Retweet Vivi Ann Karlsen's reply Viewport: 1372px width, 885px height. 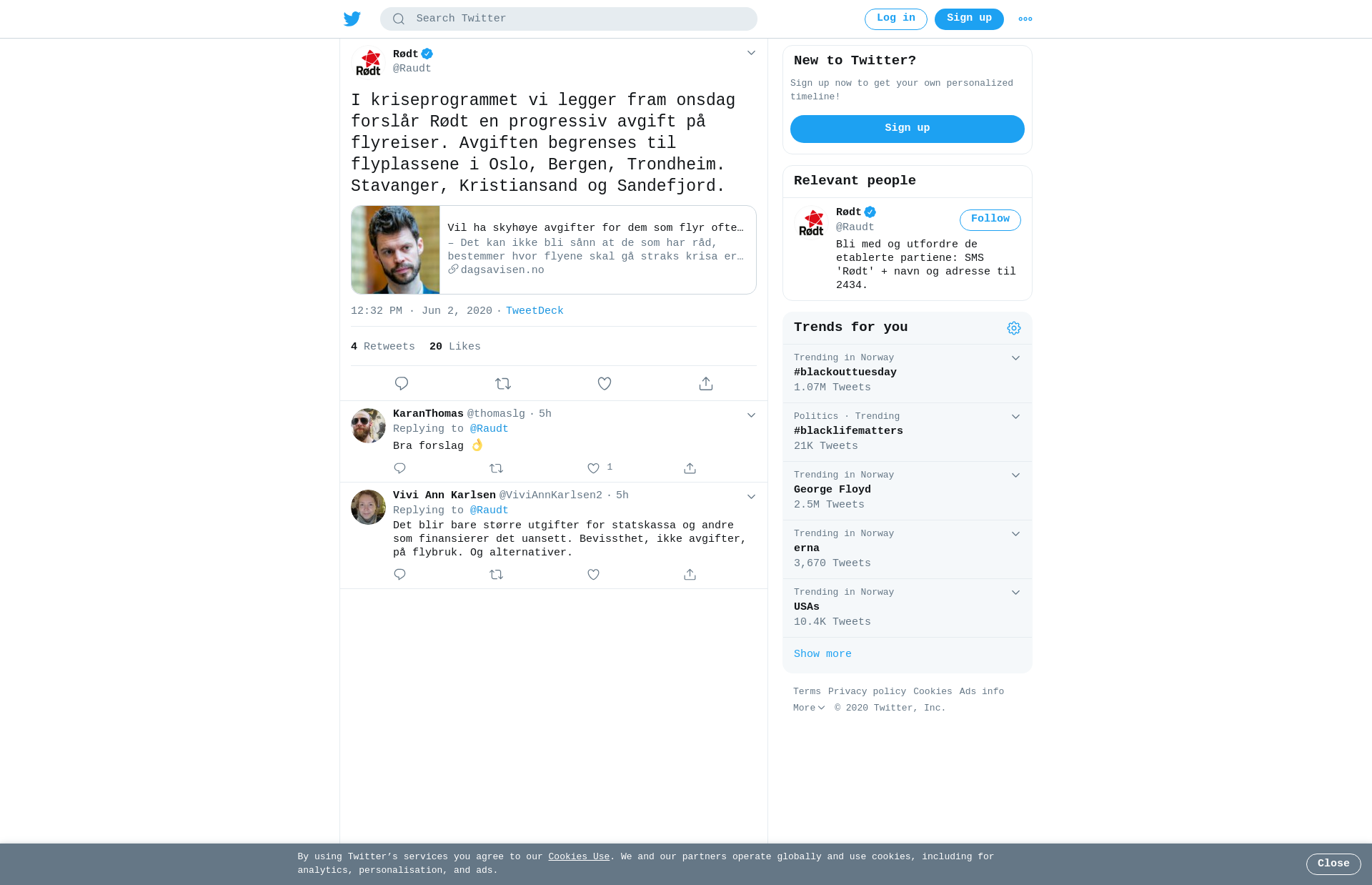tap(497, 575)
